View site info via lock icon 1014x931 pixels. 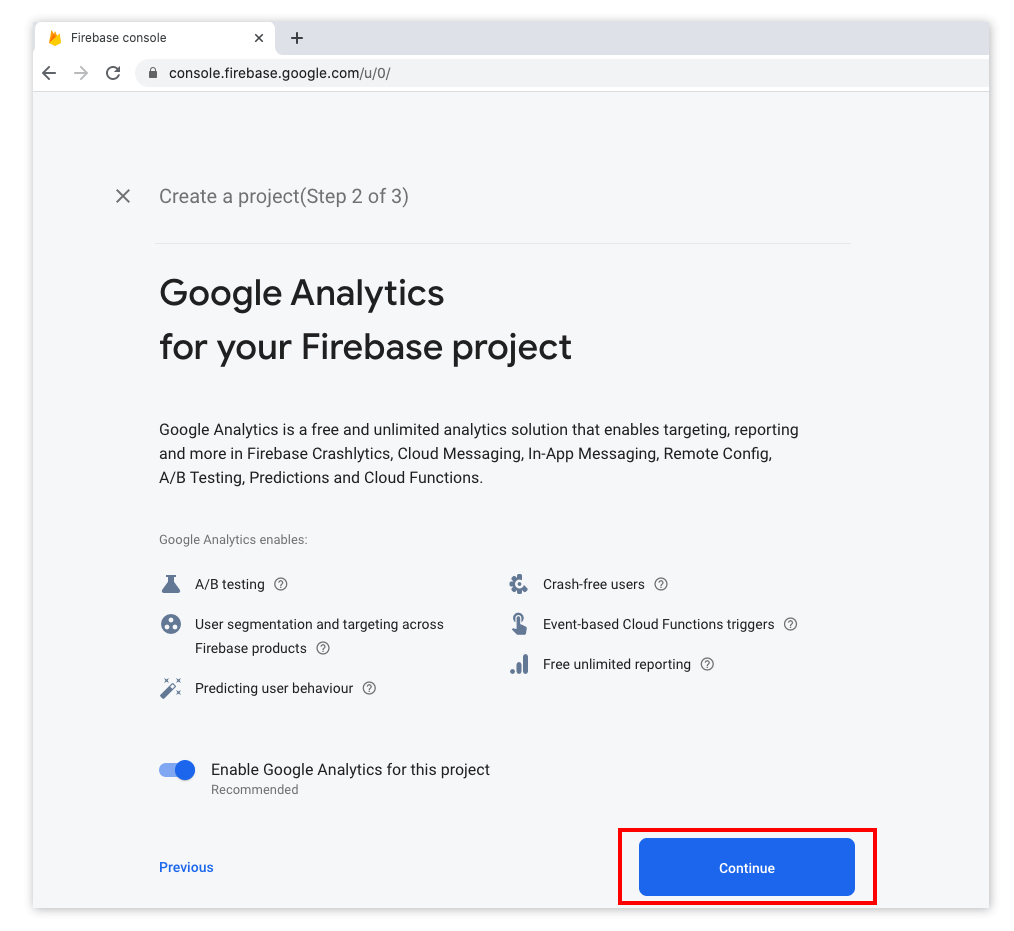click(x=153, y=73)
